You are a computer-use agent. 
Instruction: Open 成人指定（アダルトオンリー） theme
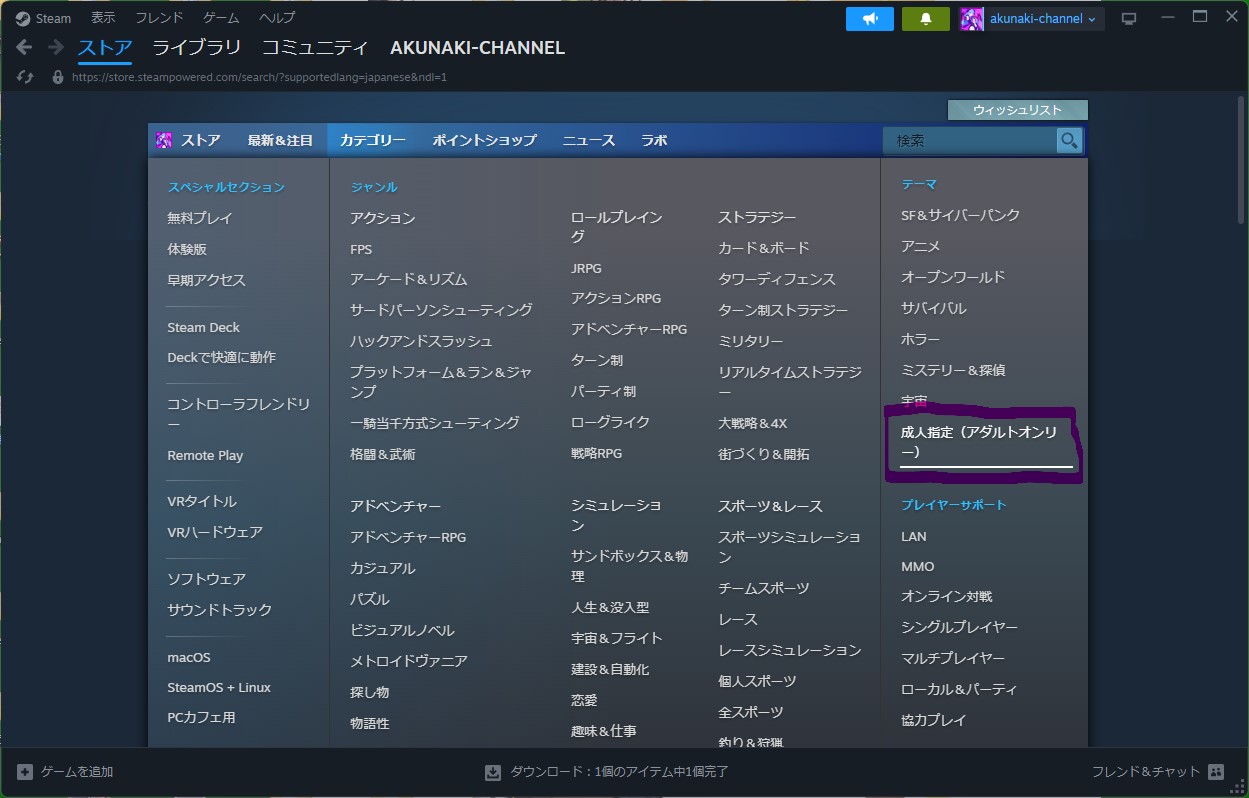click(979, 442)
